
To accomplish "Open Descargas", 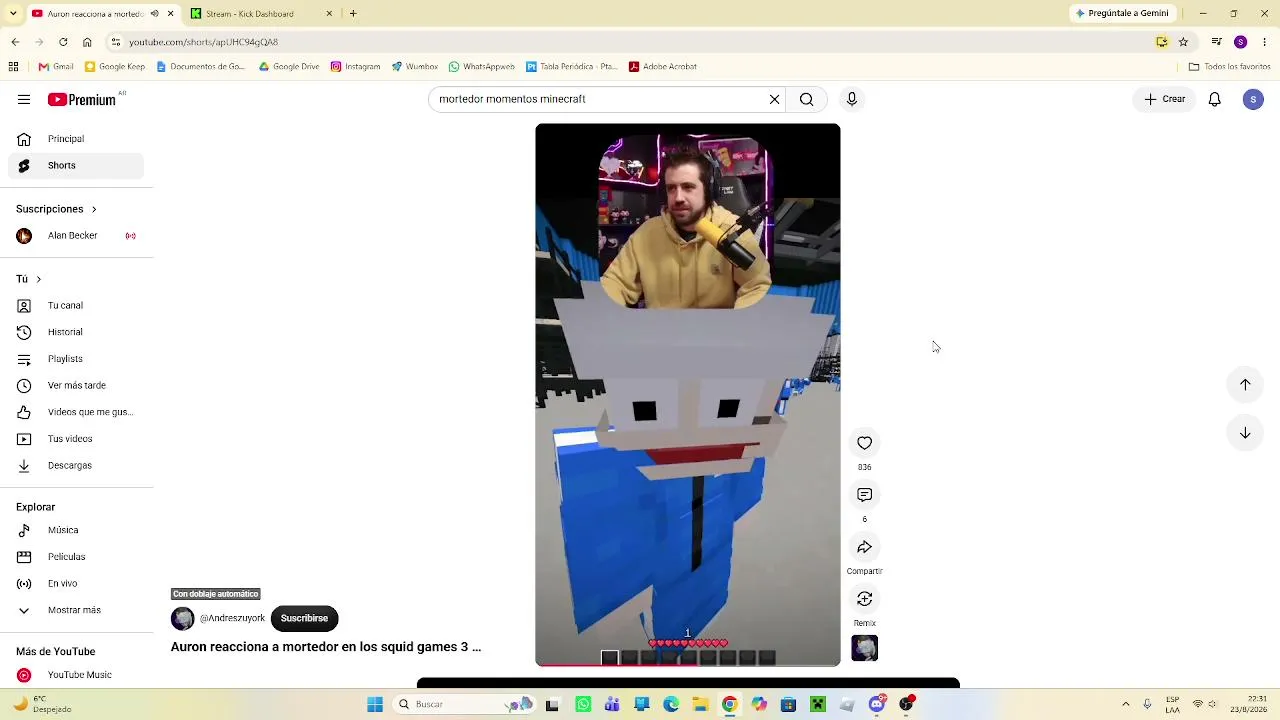I will click(x=76, y=465).
